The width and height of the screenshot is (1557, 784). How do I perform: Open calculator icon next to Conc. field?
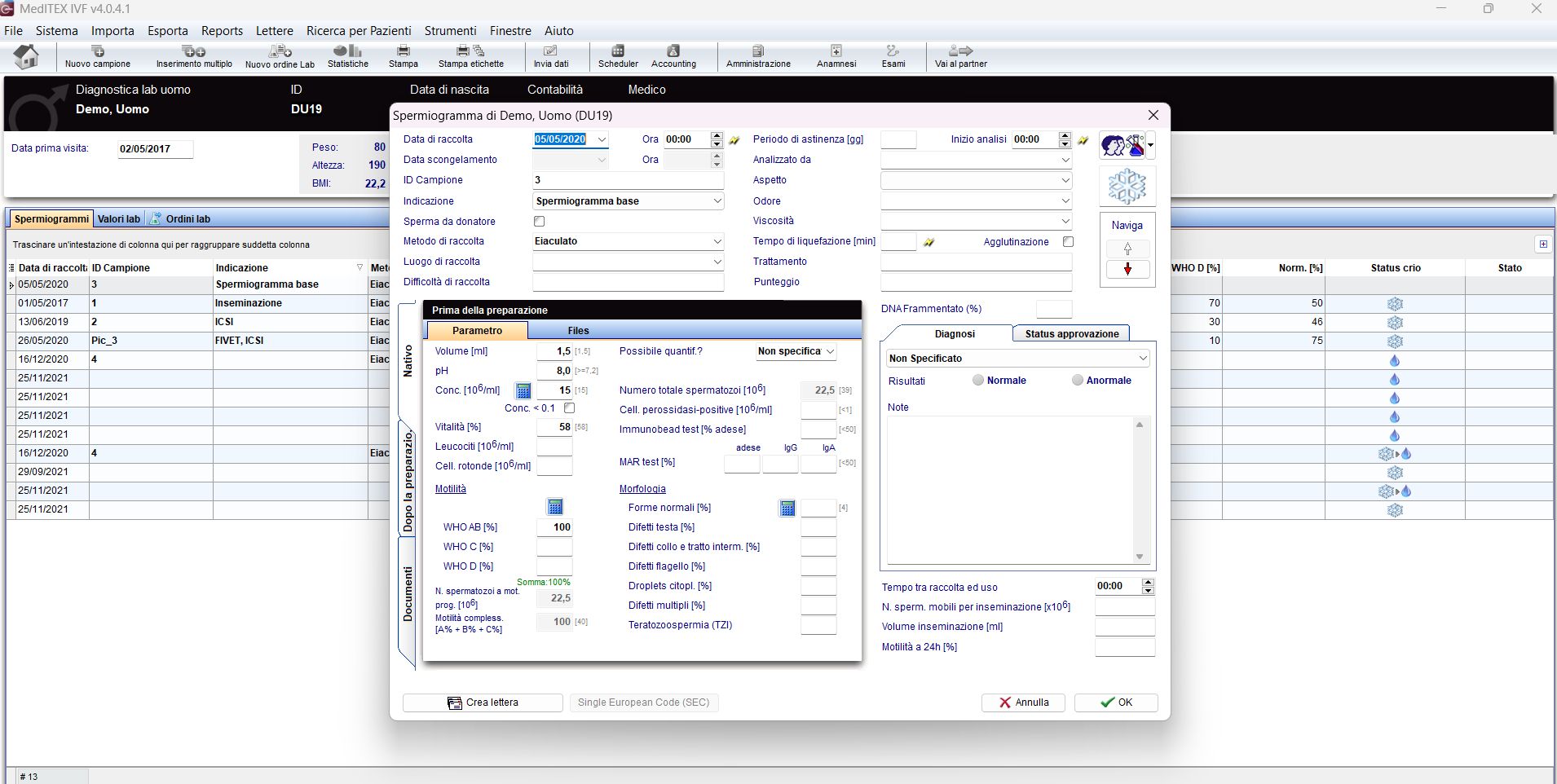coord(523,391)
